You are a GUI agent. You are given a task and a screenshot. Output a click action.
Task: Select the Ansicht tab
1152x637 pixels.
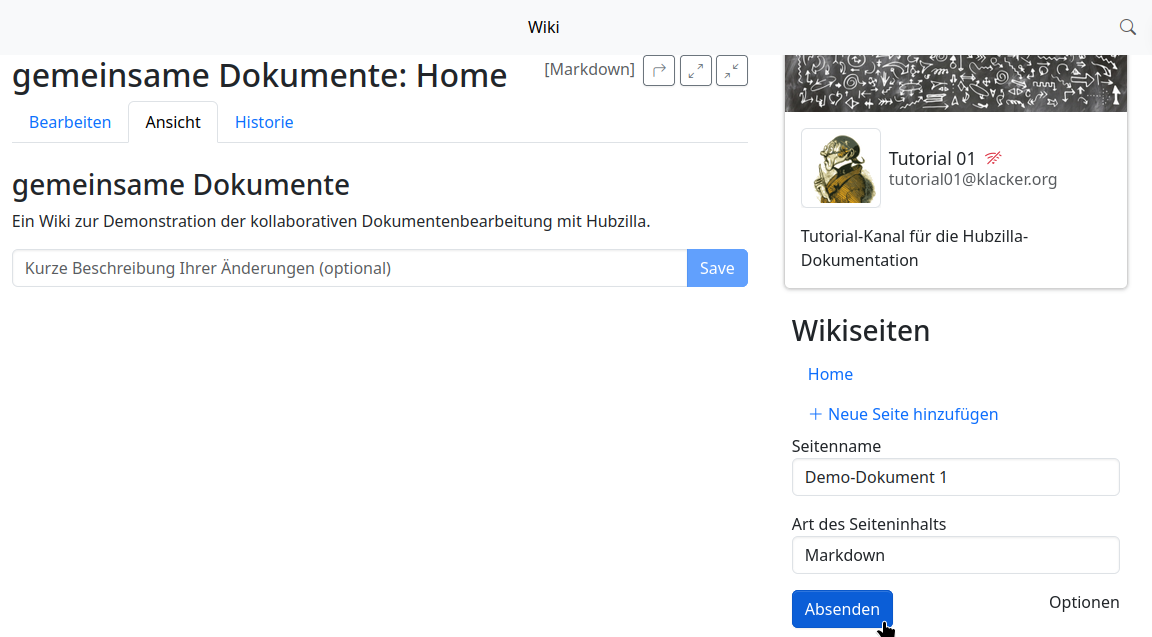(x=173, y=122)
